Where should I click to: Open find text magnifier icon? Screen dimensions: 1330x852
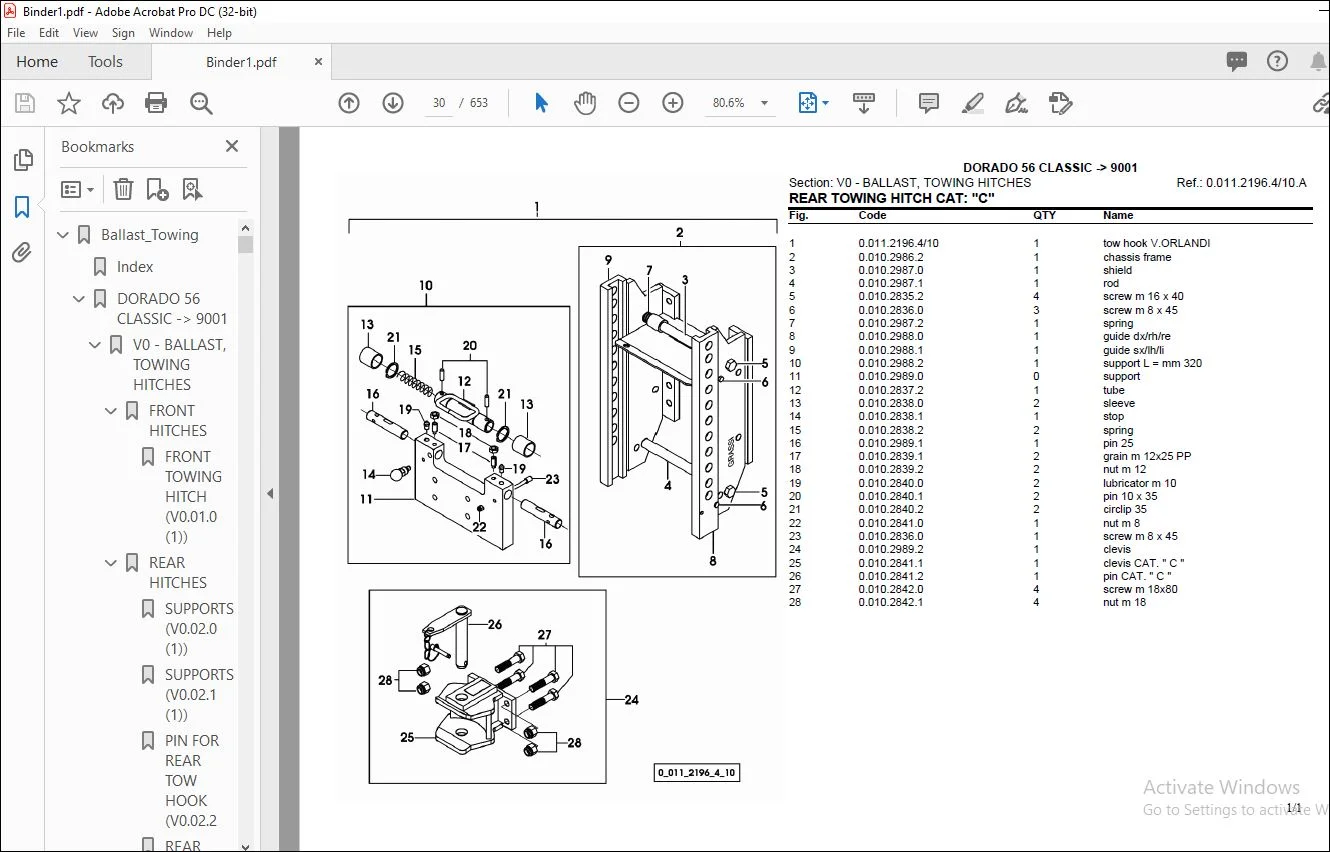(201, 103)
